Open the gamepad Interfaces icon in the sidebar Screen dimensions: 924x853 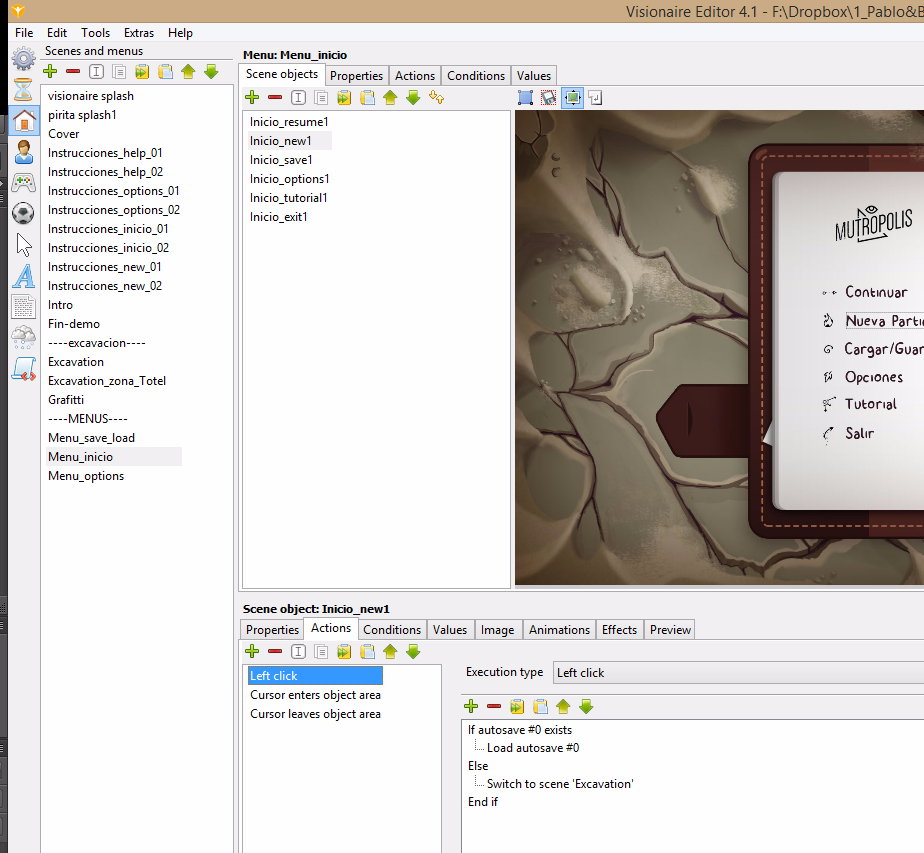tap(24, 183)
